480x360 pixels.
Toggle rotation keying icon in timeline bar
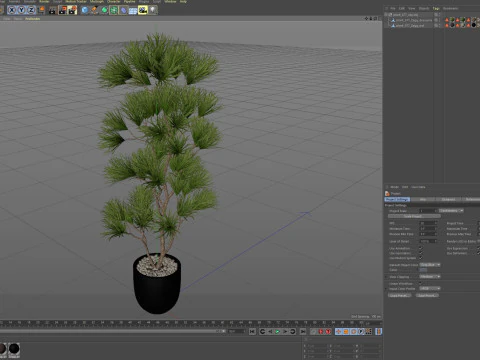click(353, 331)
